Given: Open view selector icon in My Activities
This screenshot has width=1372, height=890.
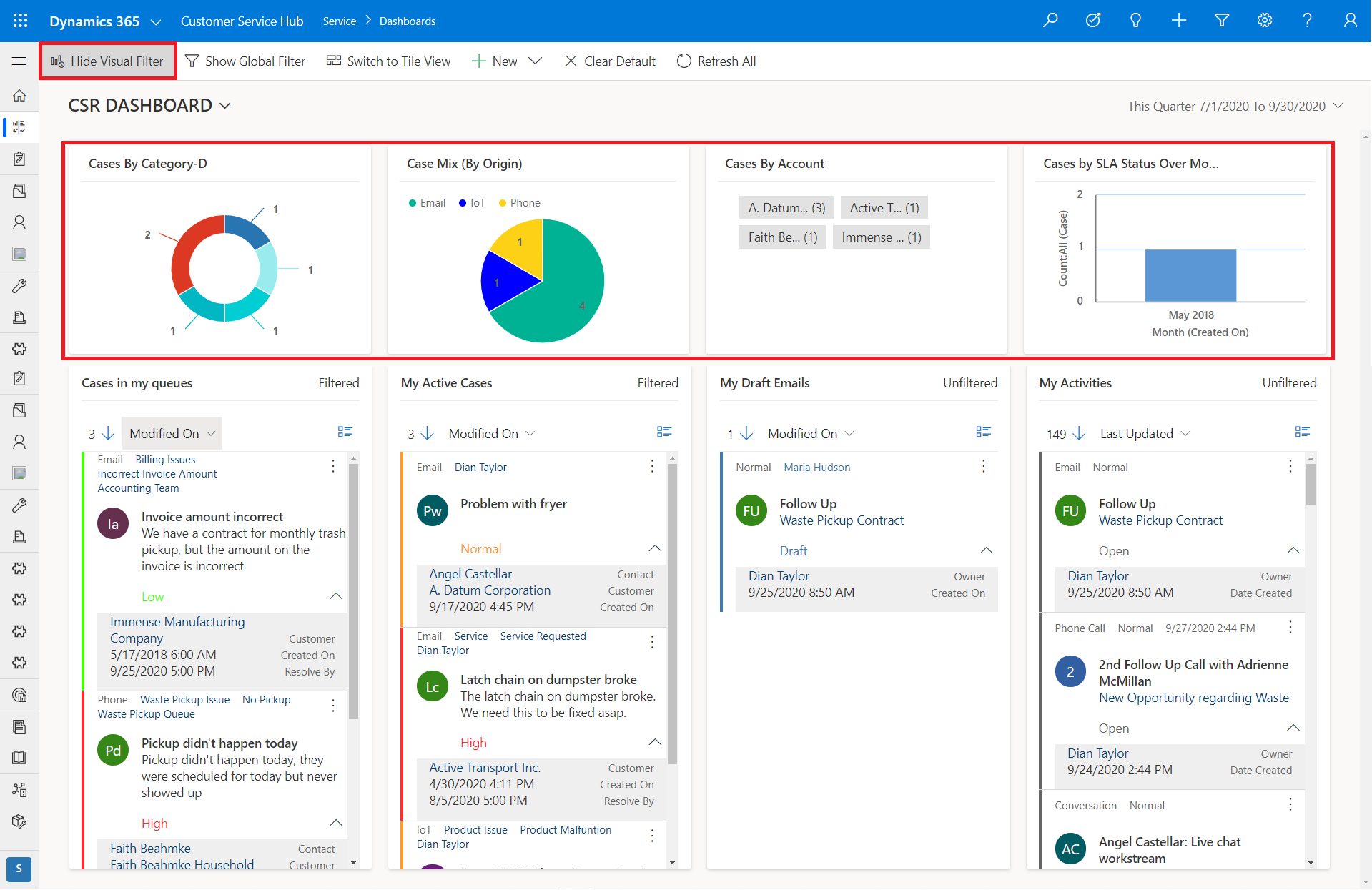Looking at the screenshot, I should click(1302, 432).
